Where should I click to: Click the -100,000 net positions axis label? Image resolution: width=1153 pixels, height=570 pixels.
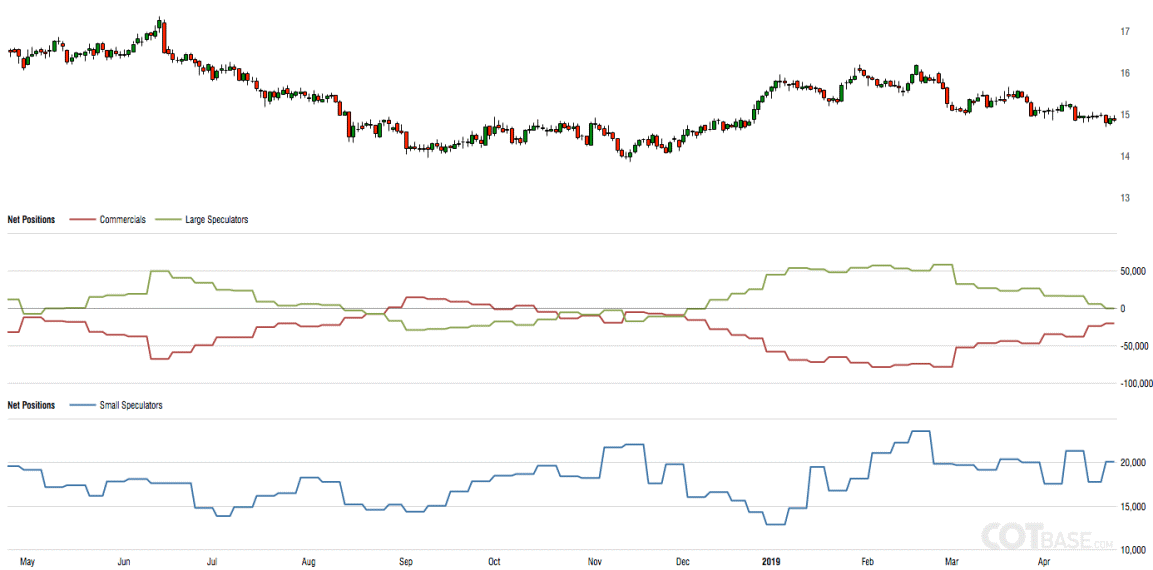pos(1137,383)
